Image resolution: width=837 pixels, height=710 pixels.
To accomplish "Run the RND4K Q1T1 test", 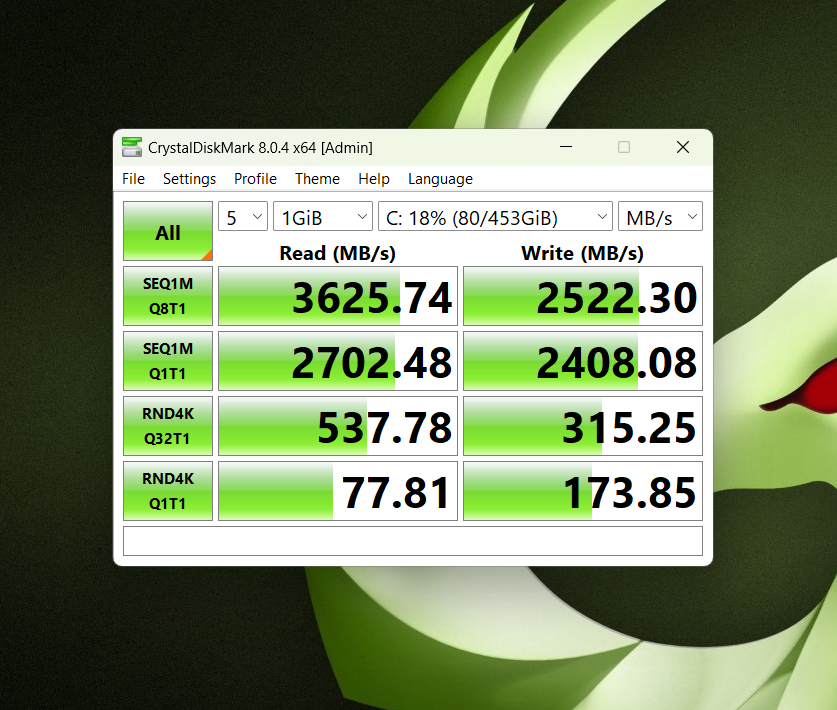I will (x=168, y=491).
